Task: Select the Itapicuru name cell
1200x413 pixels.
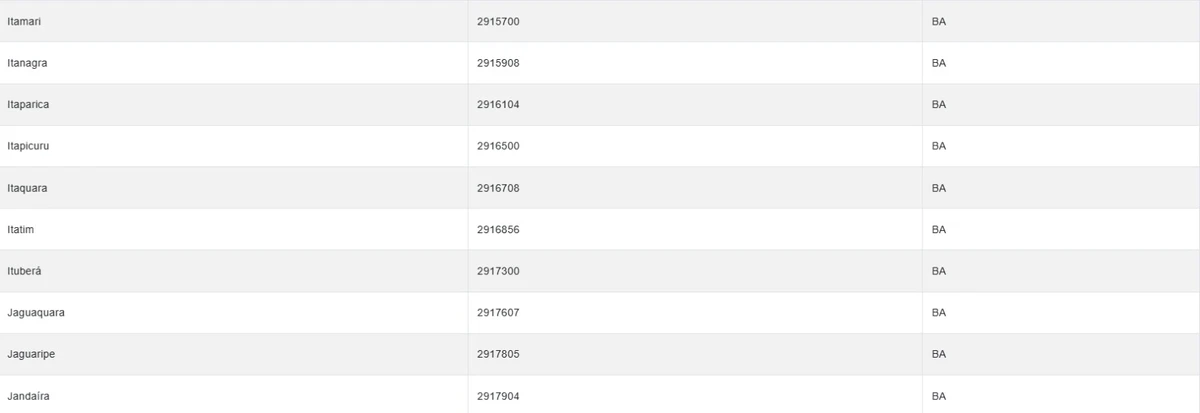Action: (x=28, y=146)
